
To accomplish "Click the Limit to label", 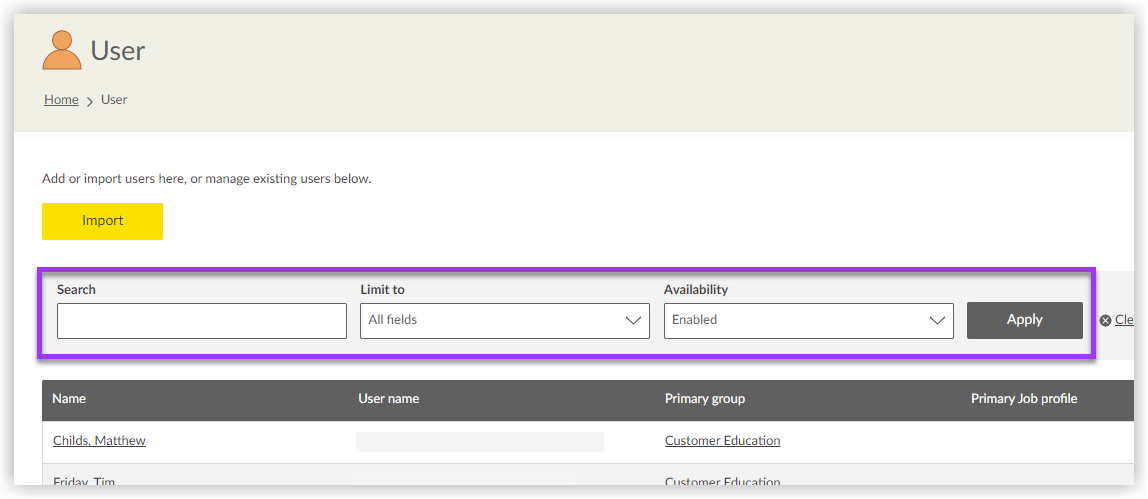I will click(382, 290).
